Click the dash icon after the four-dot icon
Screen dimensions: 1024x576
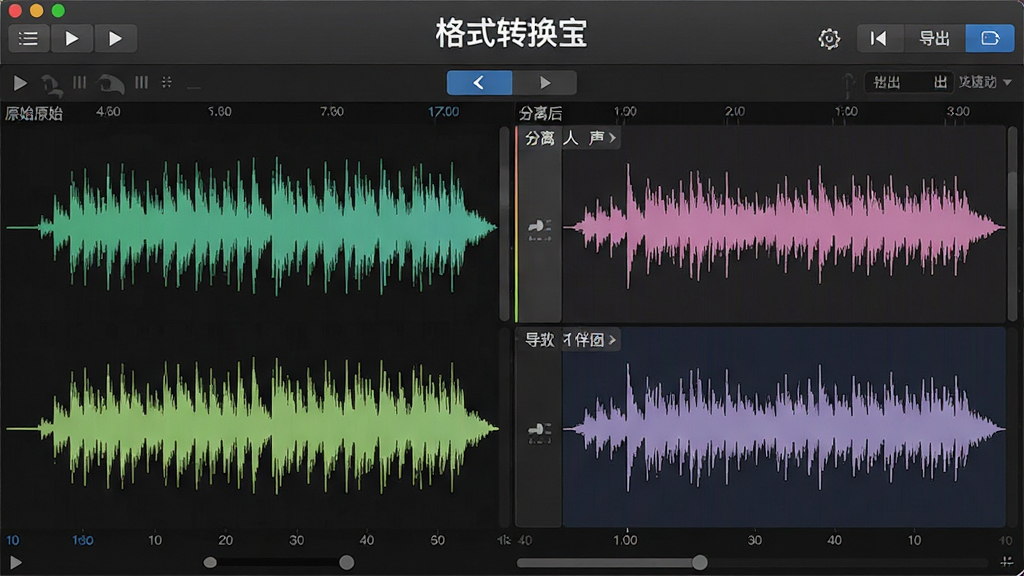pyautogui.click(x=193, y=86)
